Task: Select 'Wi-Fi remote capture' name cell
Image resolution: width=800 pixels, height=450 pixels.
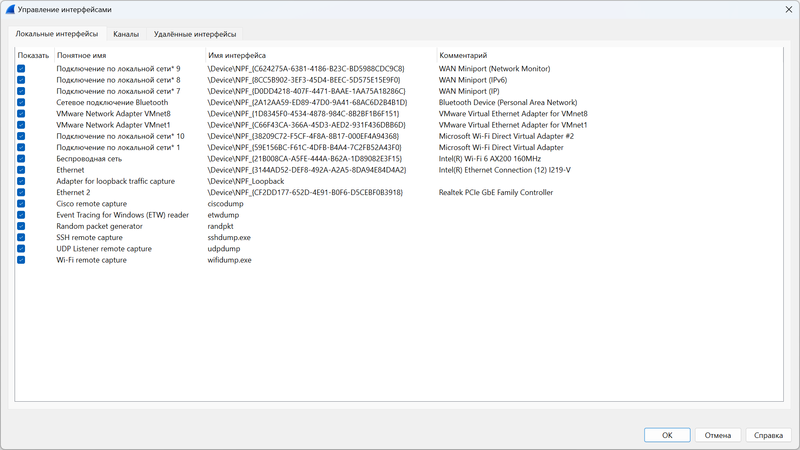Action: [91, 260]
